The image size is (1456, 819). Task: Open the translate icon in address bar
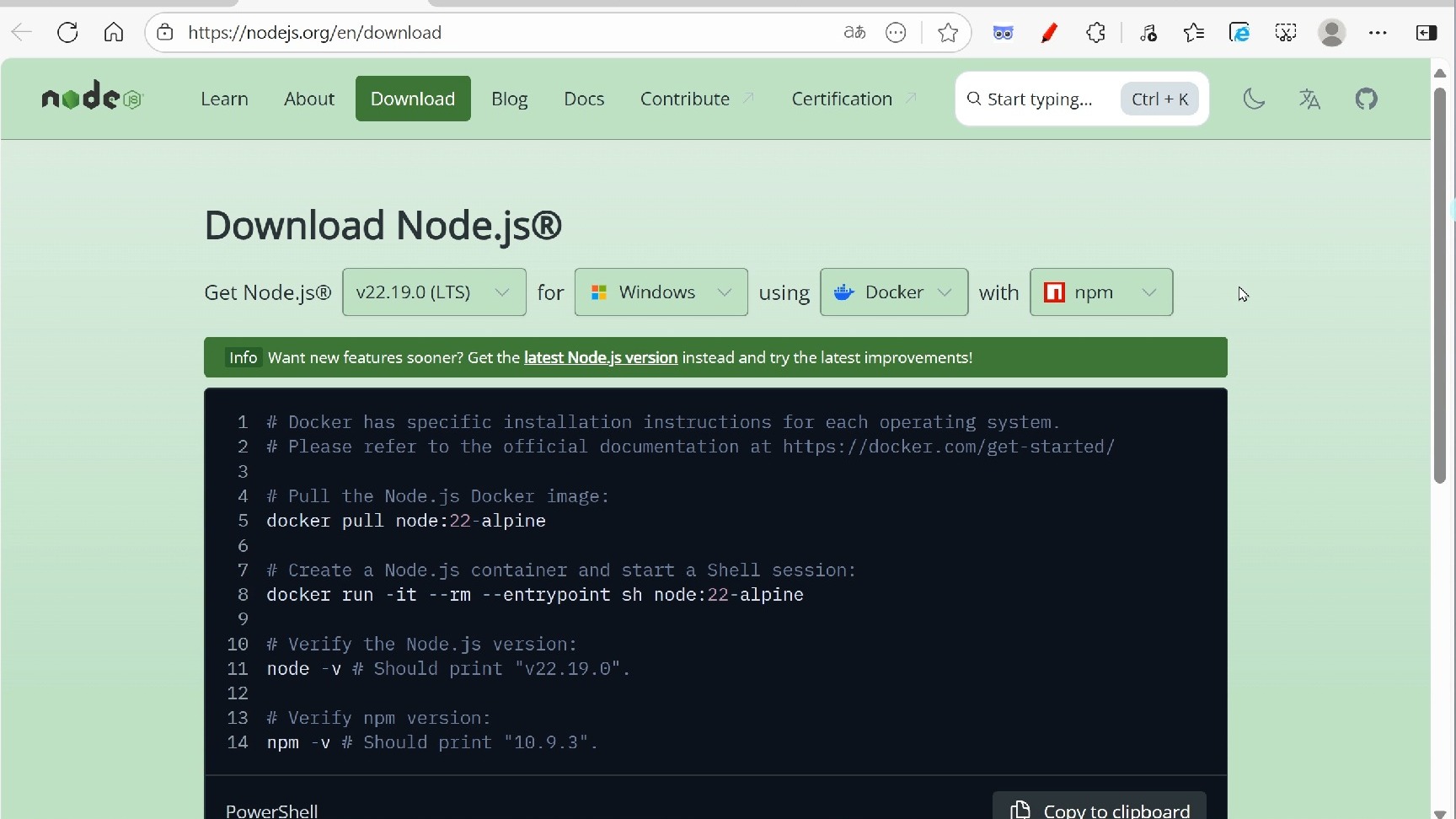854,33
